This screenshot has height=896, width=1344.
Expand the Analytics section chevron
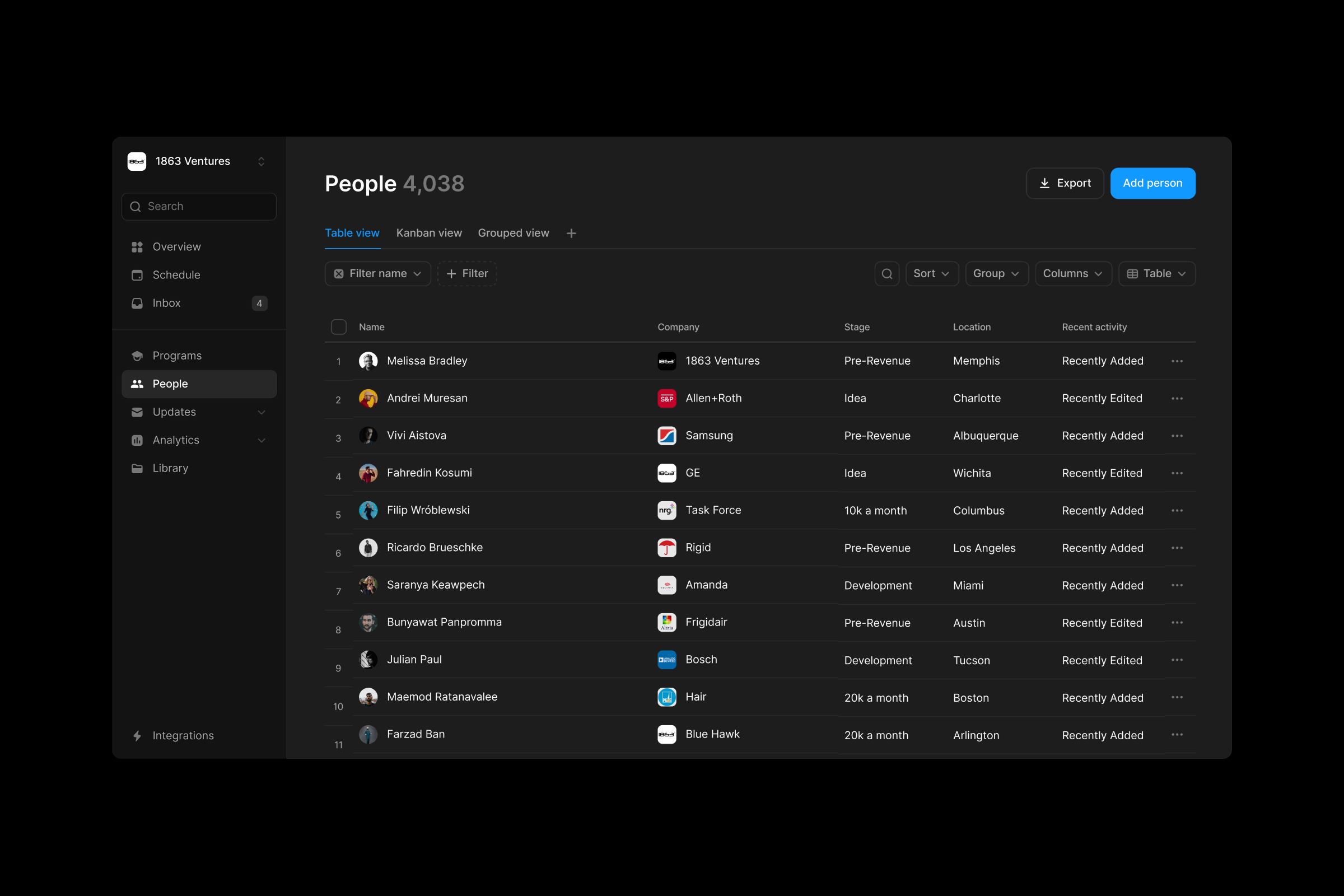(261, 440)
